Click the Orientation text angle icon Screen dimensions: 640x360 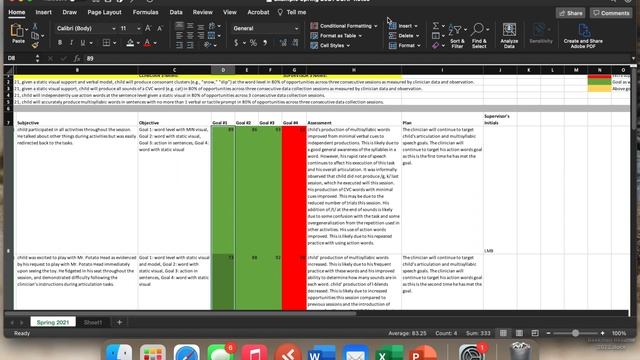coord(209,45)
